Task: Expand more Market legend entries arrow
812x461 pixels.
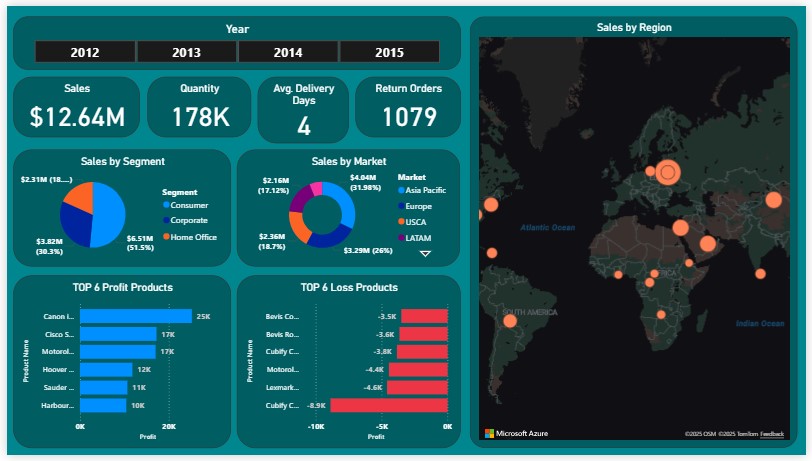Action: pyautogui.click(x=425, y=254)
